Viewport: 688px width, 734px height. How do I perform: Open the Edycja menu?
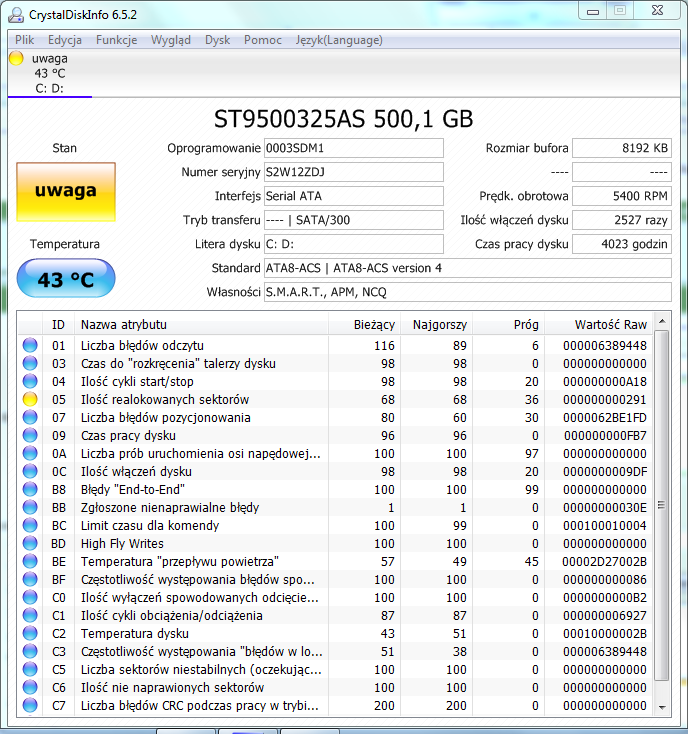coord(65,40)
